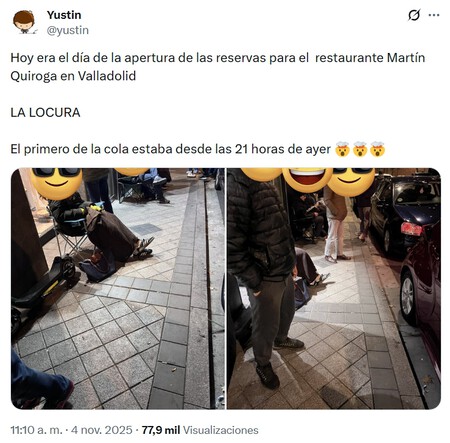This screenshot has height=443, width=450.
Task: Open the @yustin handle link
Action: 68,30
